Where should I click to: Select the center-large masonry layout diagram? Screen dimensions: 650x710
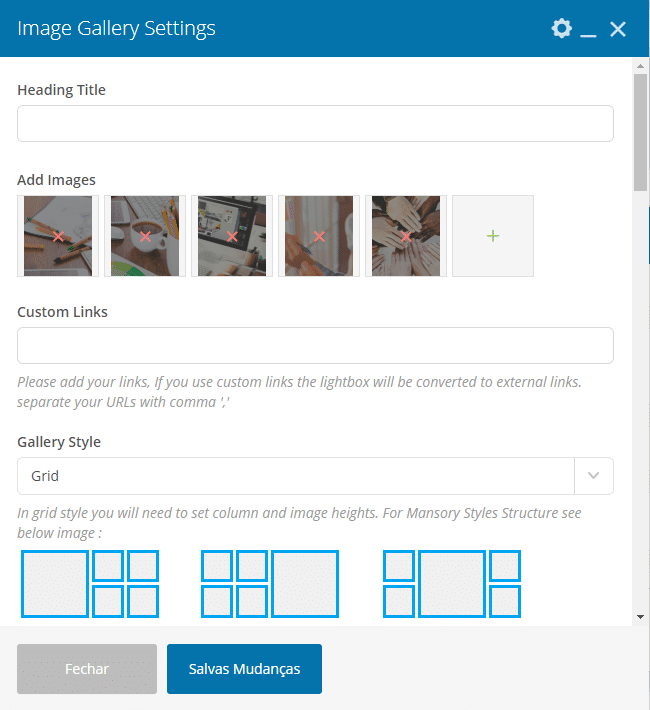(452, 584)
